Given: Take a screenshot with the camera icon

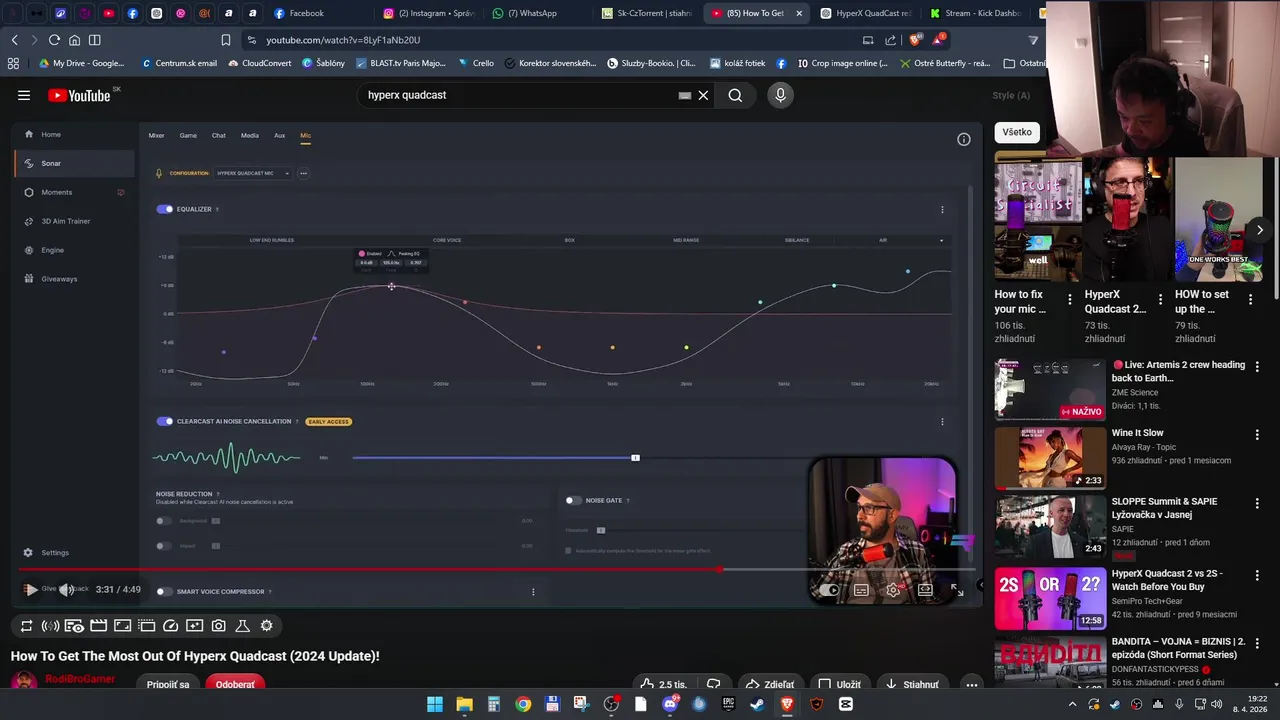Looking at the screenshot, I should [218, 626].
